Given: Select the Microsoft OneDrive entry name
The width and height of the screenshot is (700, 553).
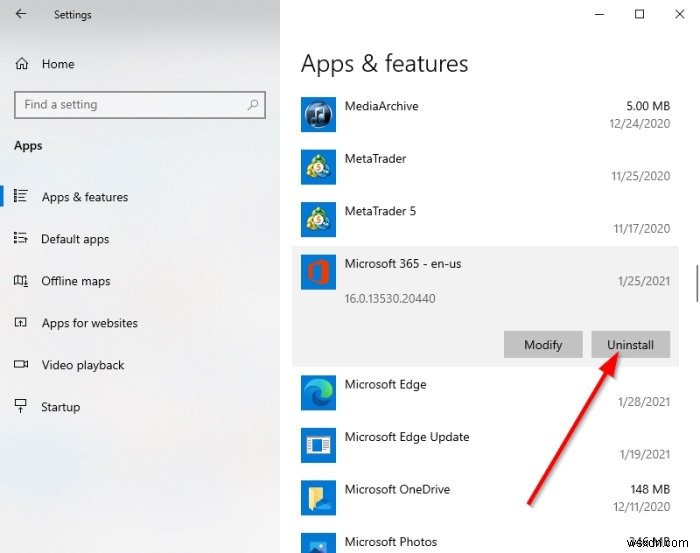Looking at the screenshot, I should (397, 490).
